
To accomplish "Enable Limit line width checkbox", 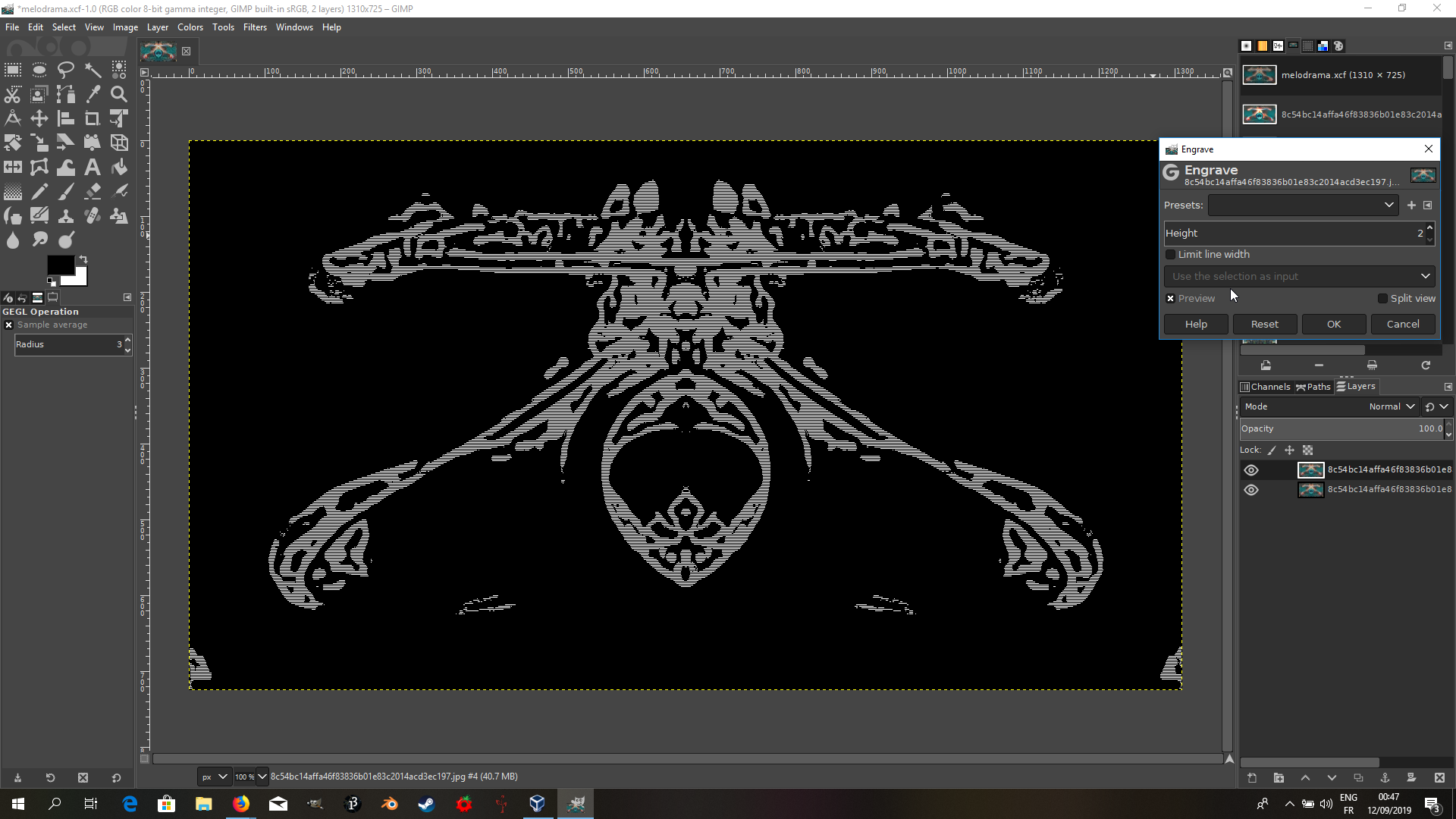I will (1171, 255).
